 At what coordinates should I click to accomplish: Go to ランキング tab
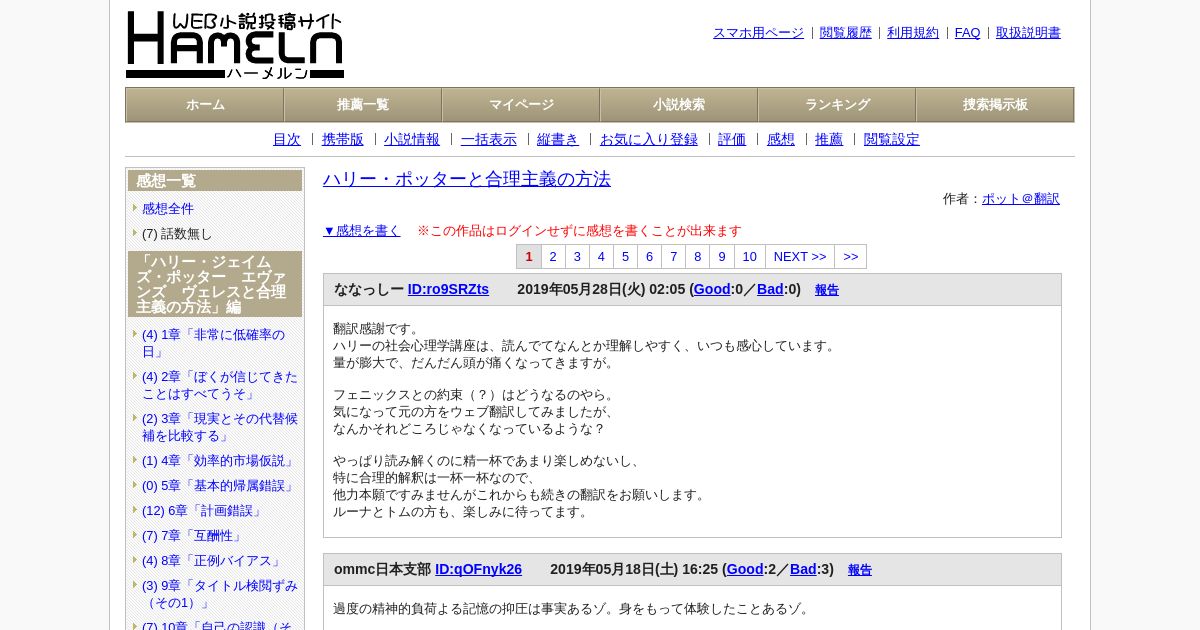pos(837,105)
